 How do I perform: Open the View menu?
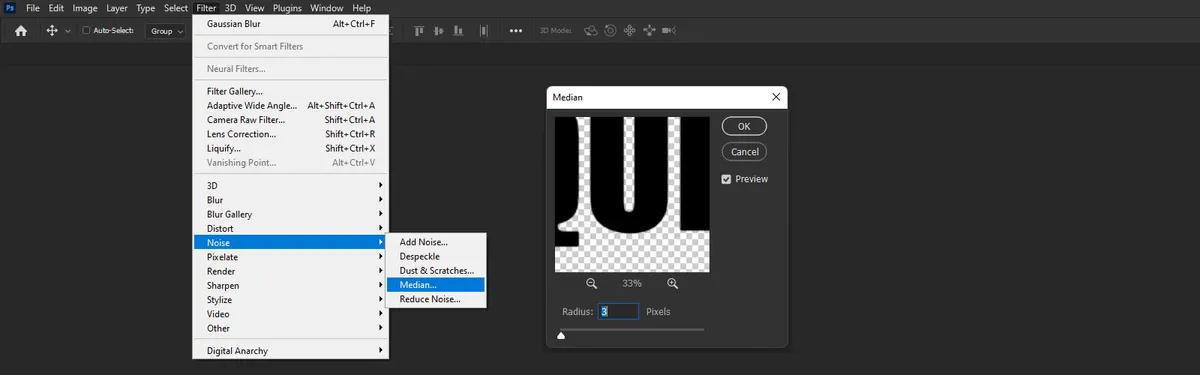pyautogui.click(x=255, y=8)
